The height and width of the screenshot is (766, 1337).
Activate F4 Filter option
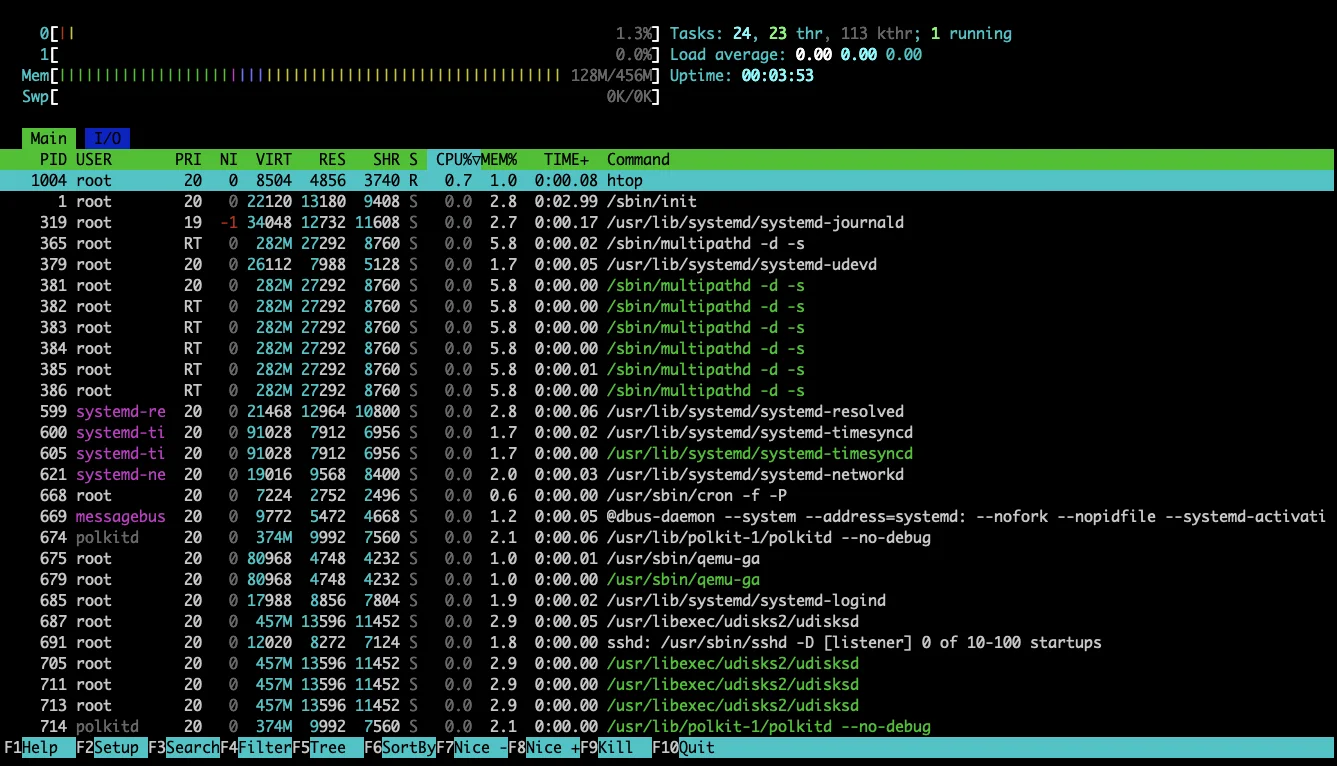256,748
